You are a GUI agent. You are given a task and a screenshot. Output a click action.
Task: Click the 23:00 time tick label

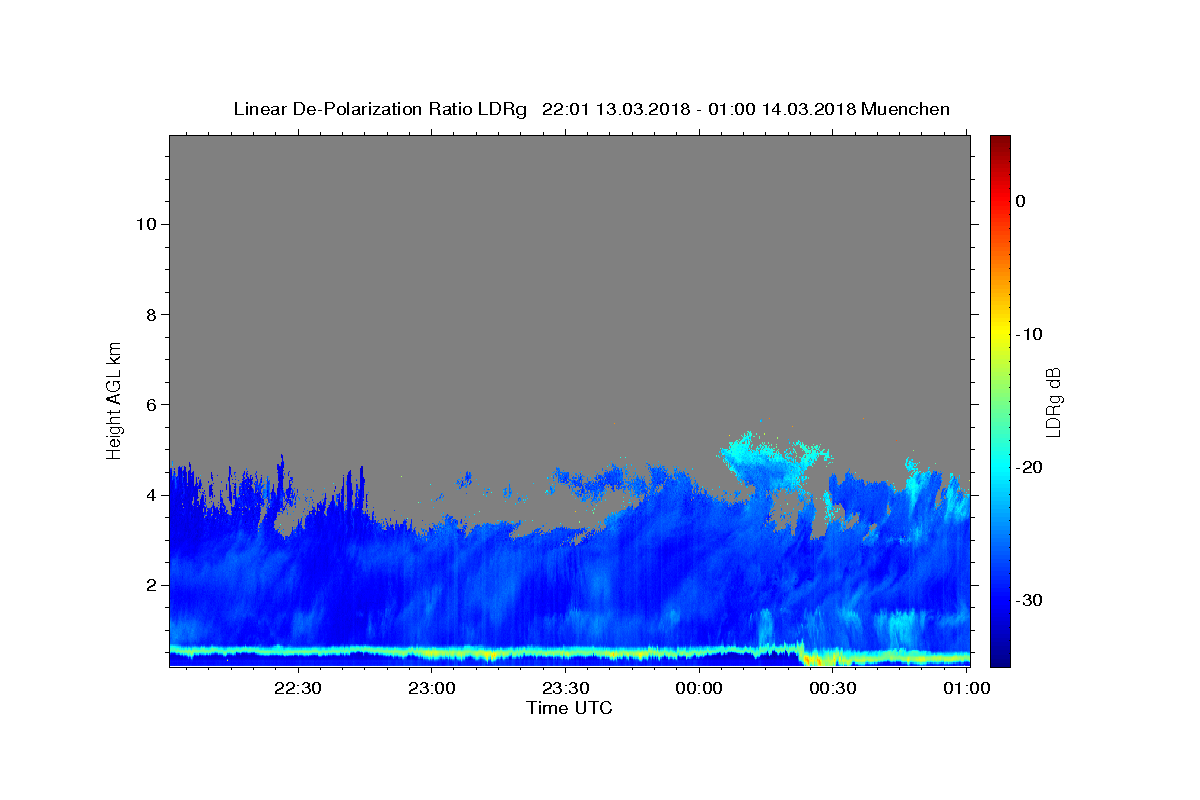point(432,689)
